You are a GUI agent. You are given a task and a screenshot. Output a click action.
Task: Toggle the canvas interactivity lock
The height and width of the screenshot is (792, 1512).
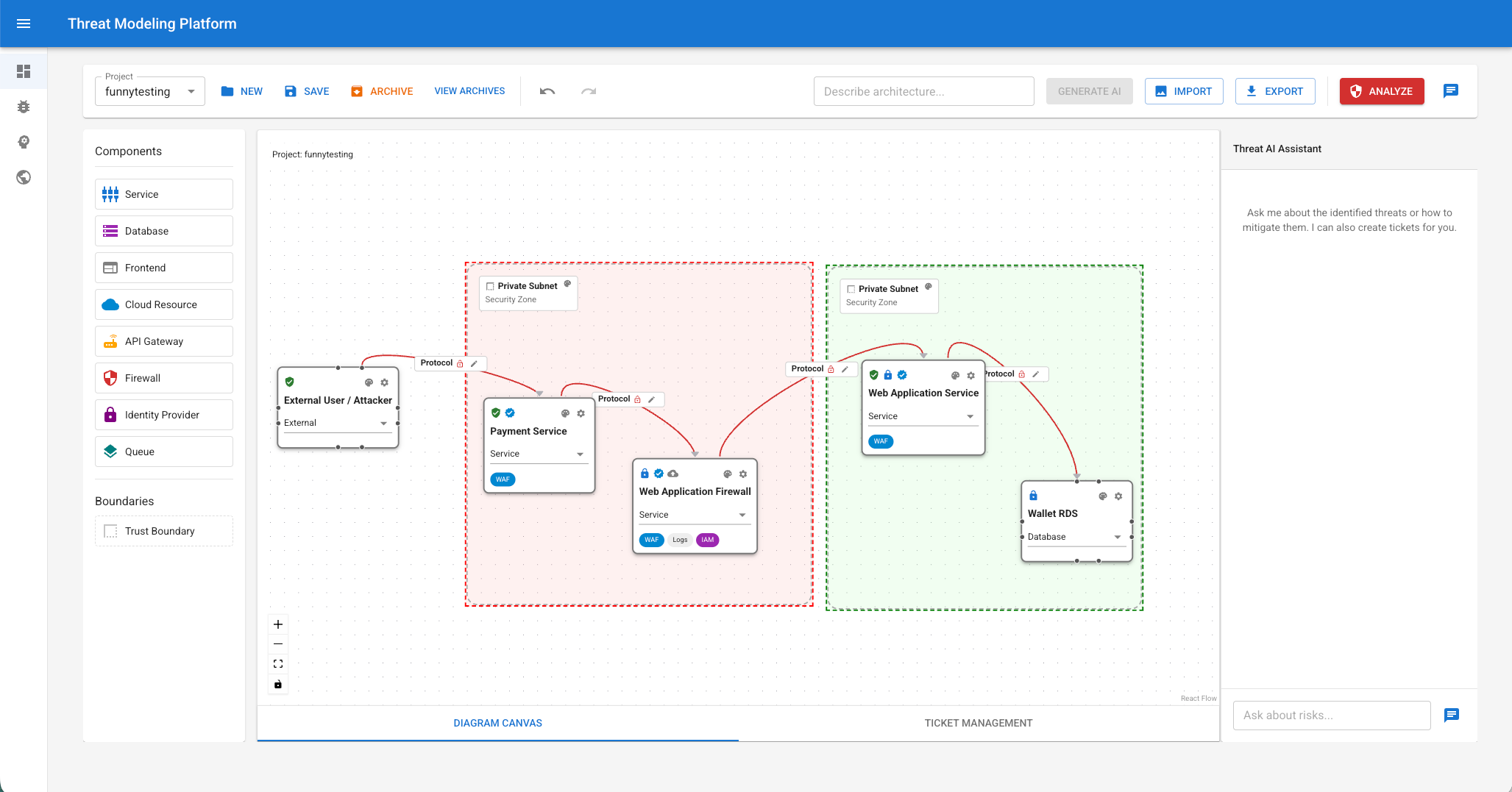click(278, 685)
